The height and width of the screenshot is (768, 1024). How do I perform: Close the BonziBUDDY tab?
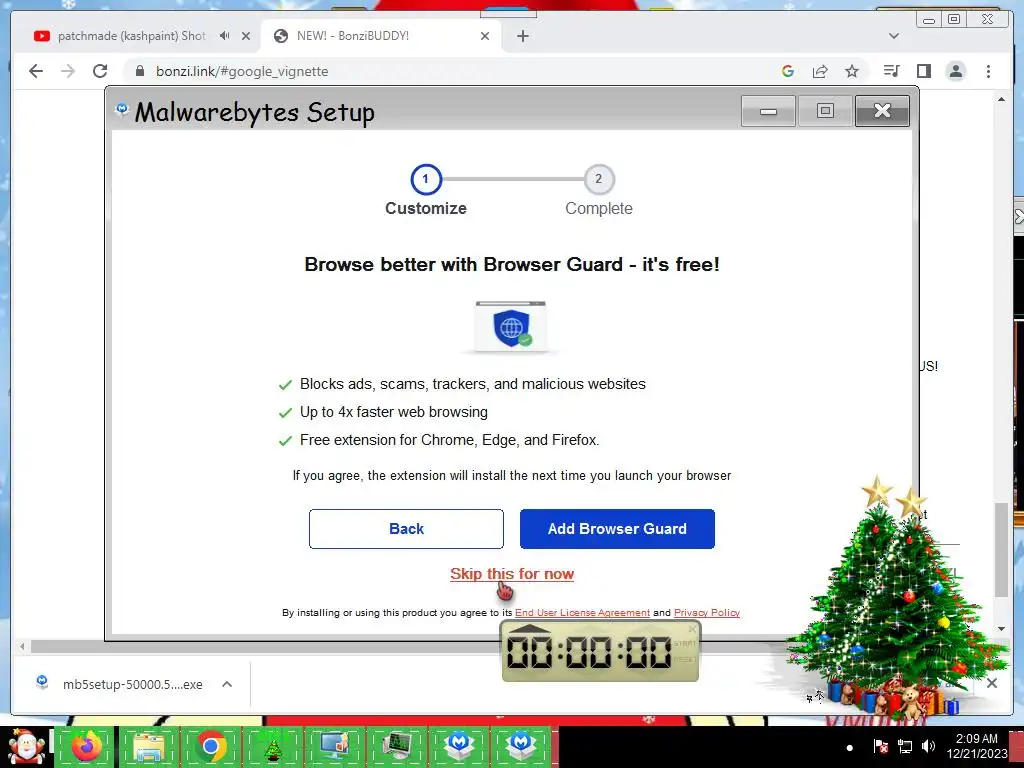[x=485, y=36]
